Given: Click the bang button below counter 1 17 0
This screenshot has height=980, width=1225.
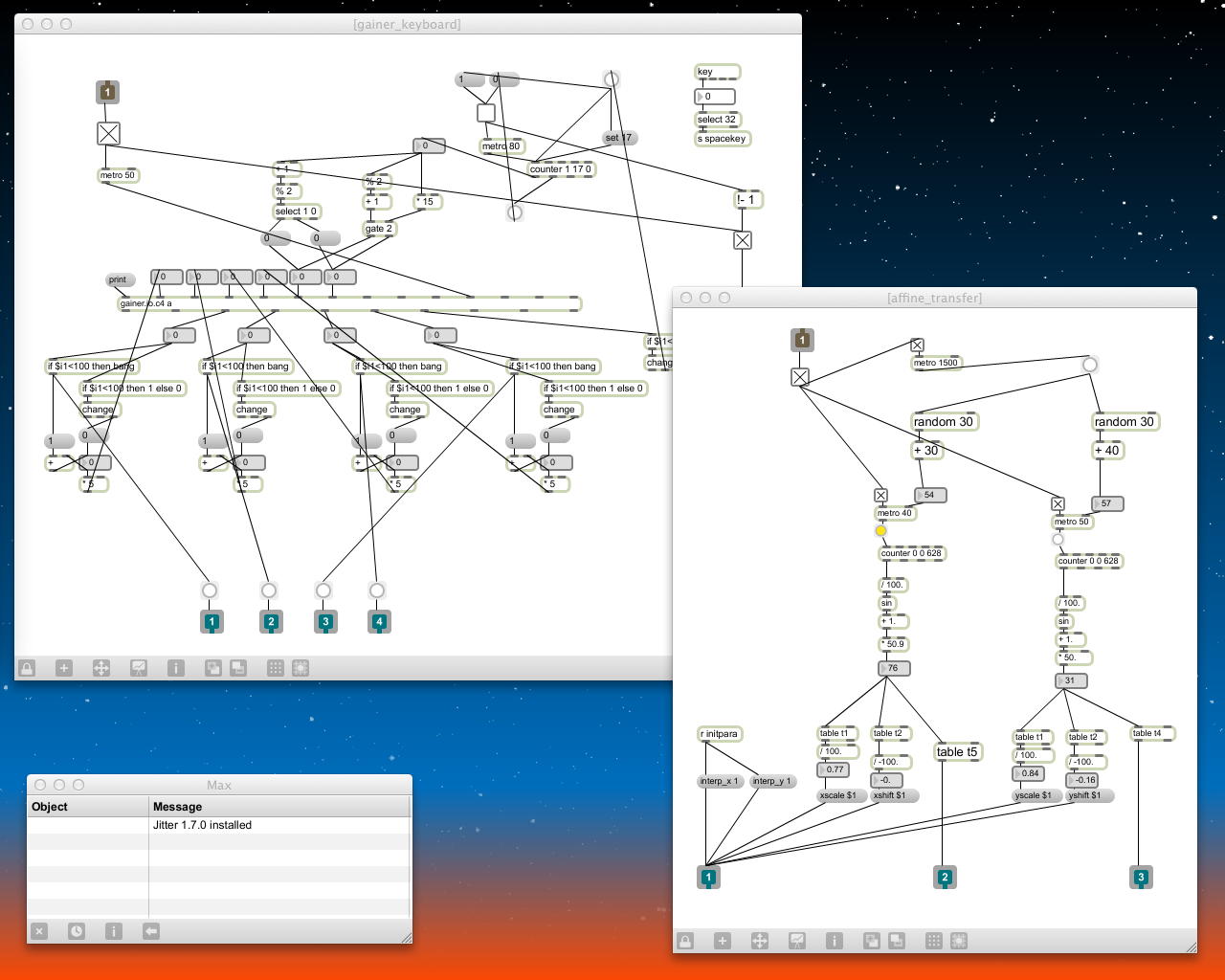Looking at the screenshot, I should point(514,212).
